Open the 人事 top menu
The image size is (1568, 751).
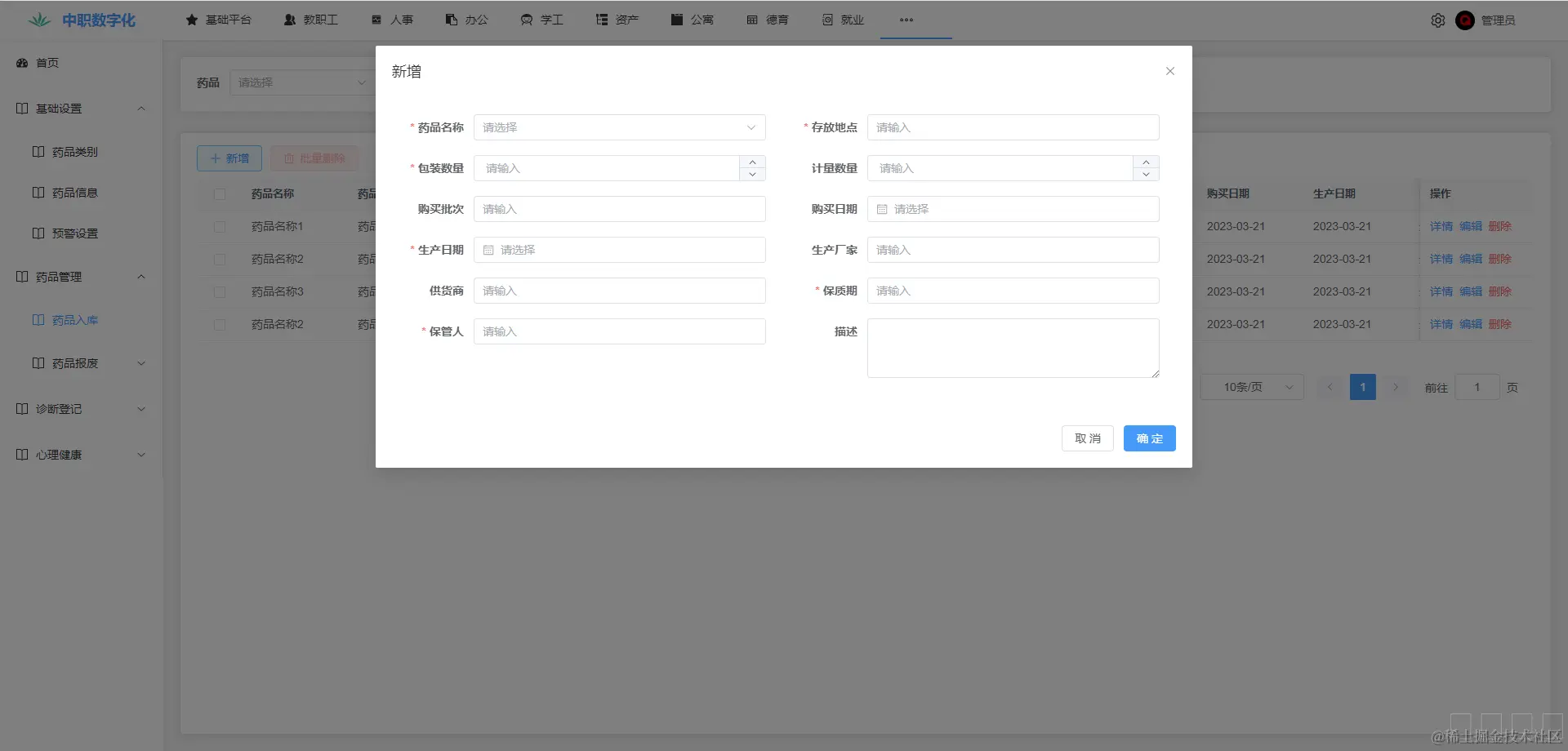(392, 20)
